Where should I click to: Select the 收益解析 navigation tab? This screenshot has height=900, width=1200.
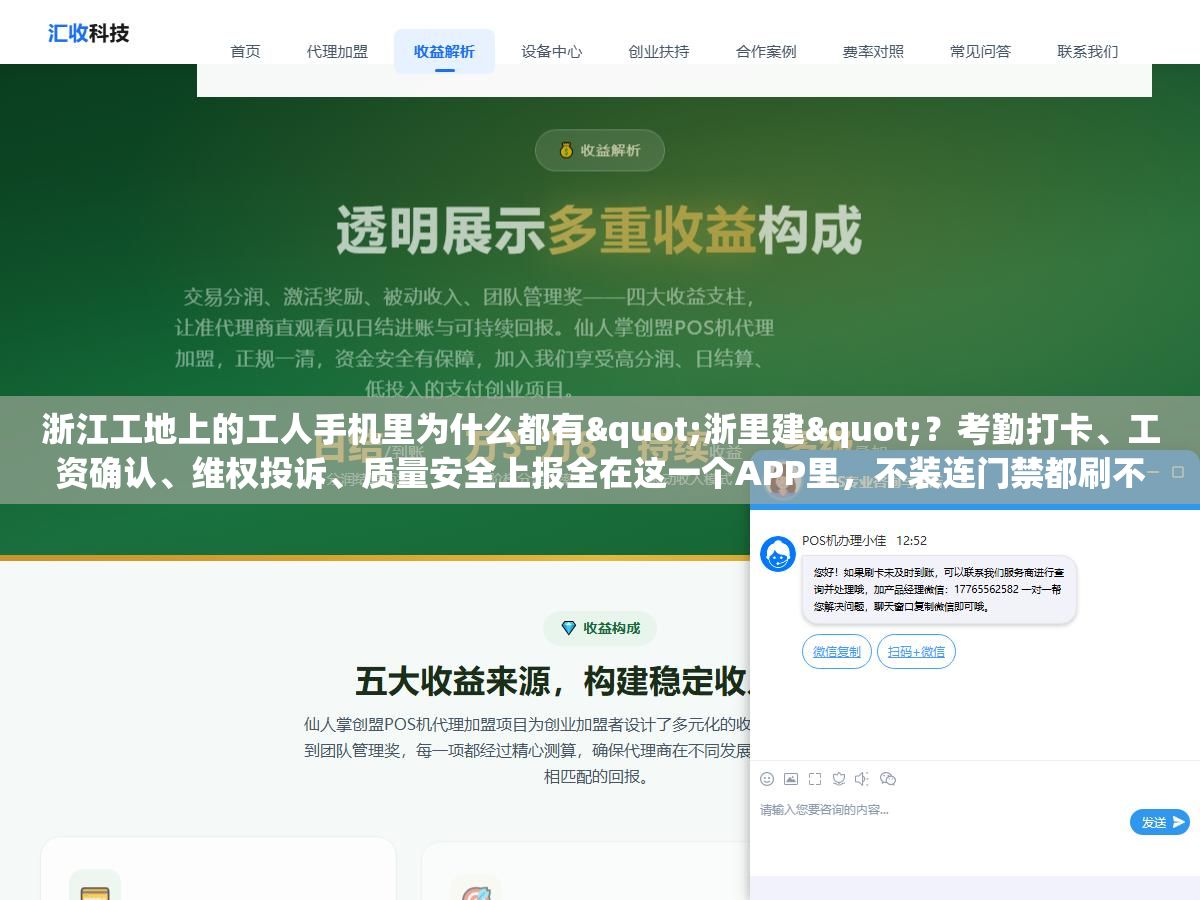tap(444, 51)
